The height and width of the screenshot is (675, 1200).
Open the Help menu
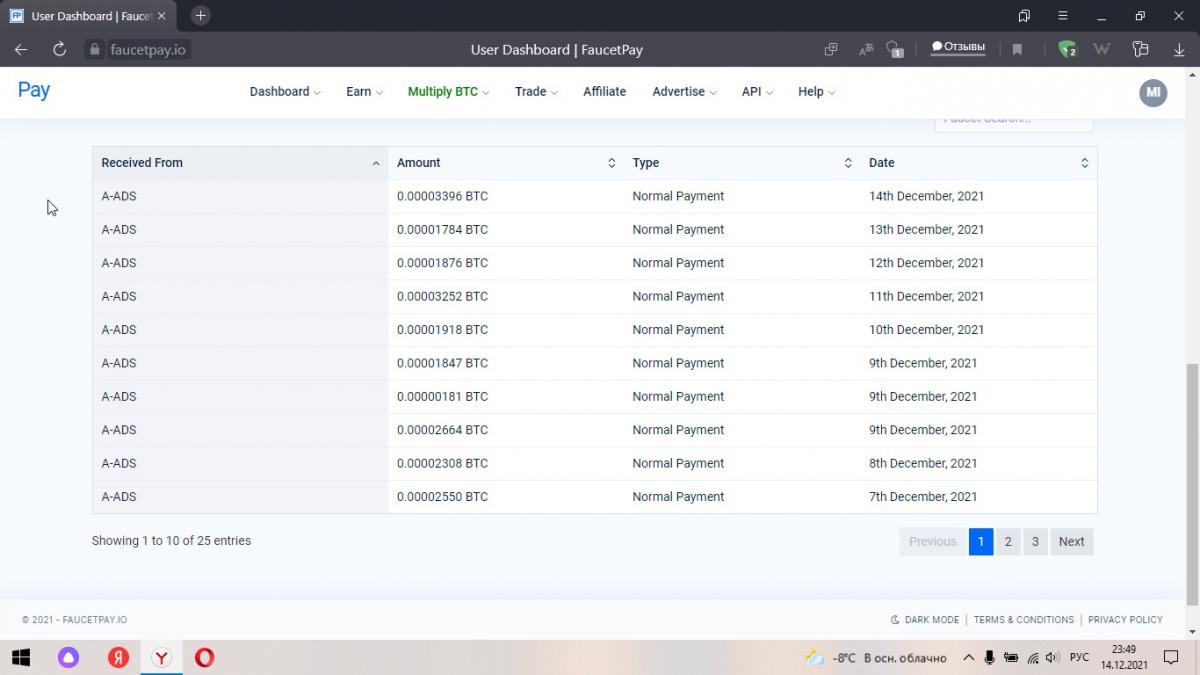coord(816,92)
